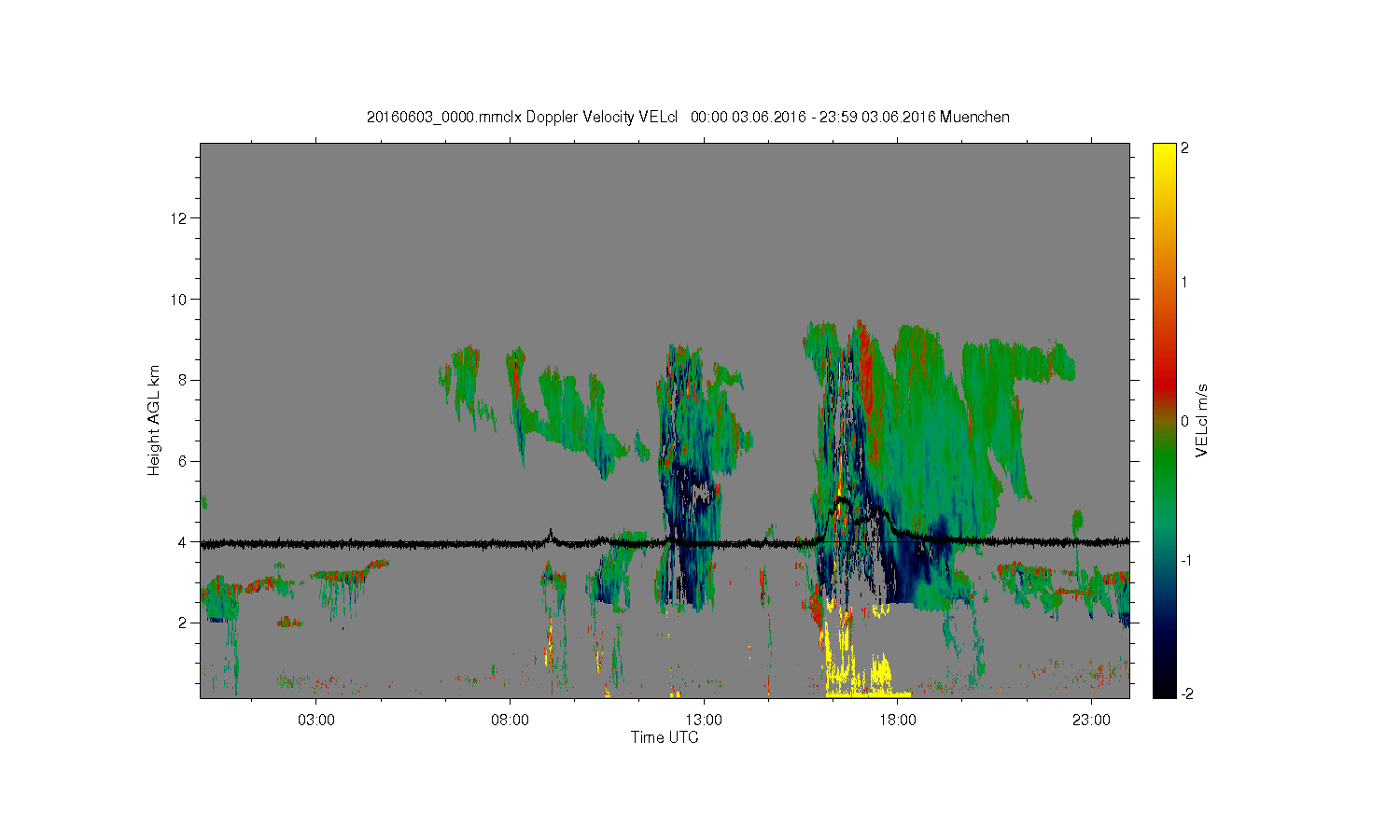
Task: Click the 'Time UTC' x-axis label
Action: pos(665,737)
